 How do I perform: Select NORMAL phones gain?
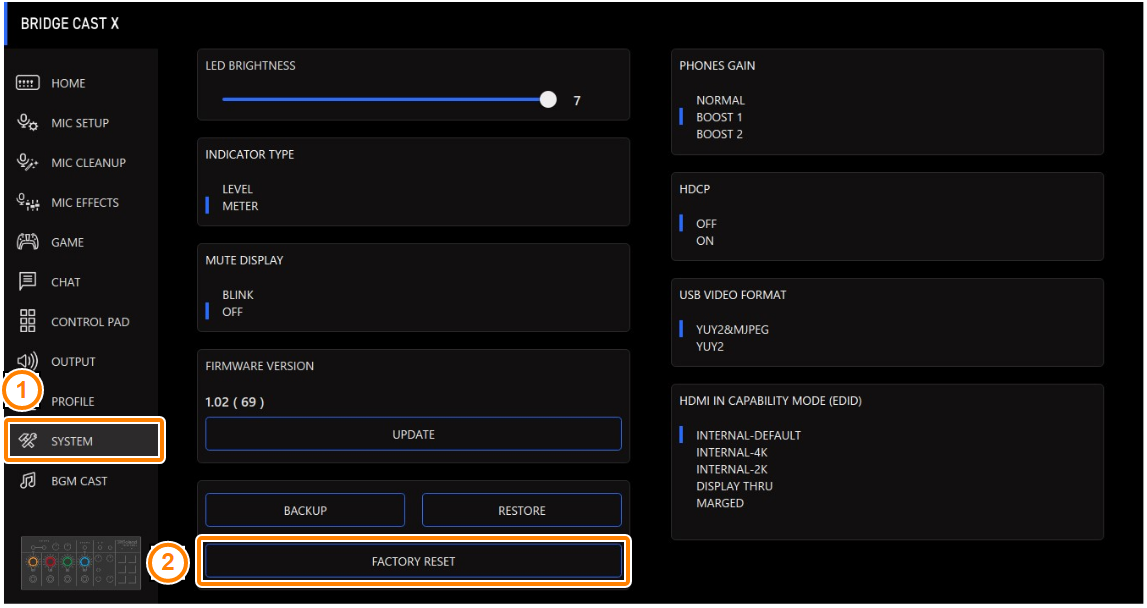pos(720,100)
